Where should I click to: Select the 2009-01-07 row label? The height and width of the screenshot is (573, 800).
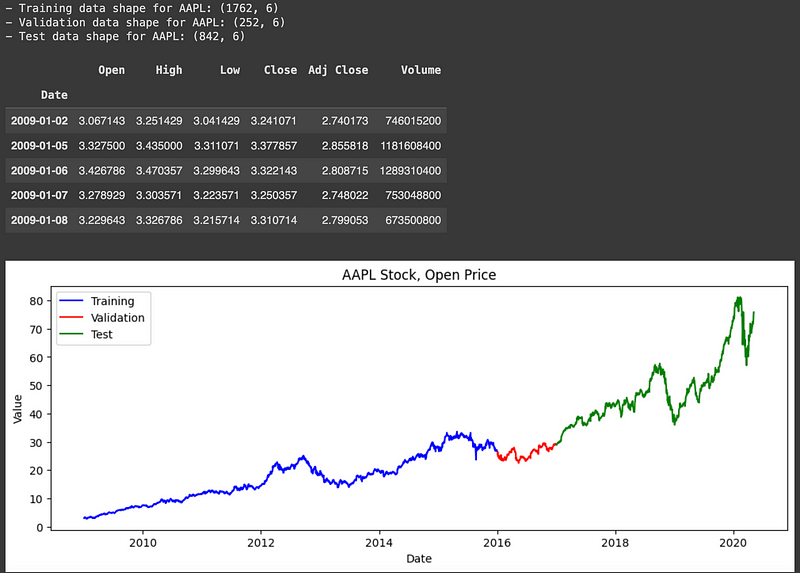click(39, 195)
